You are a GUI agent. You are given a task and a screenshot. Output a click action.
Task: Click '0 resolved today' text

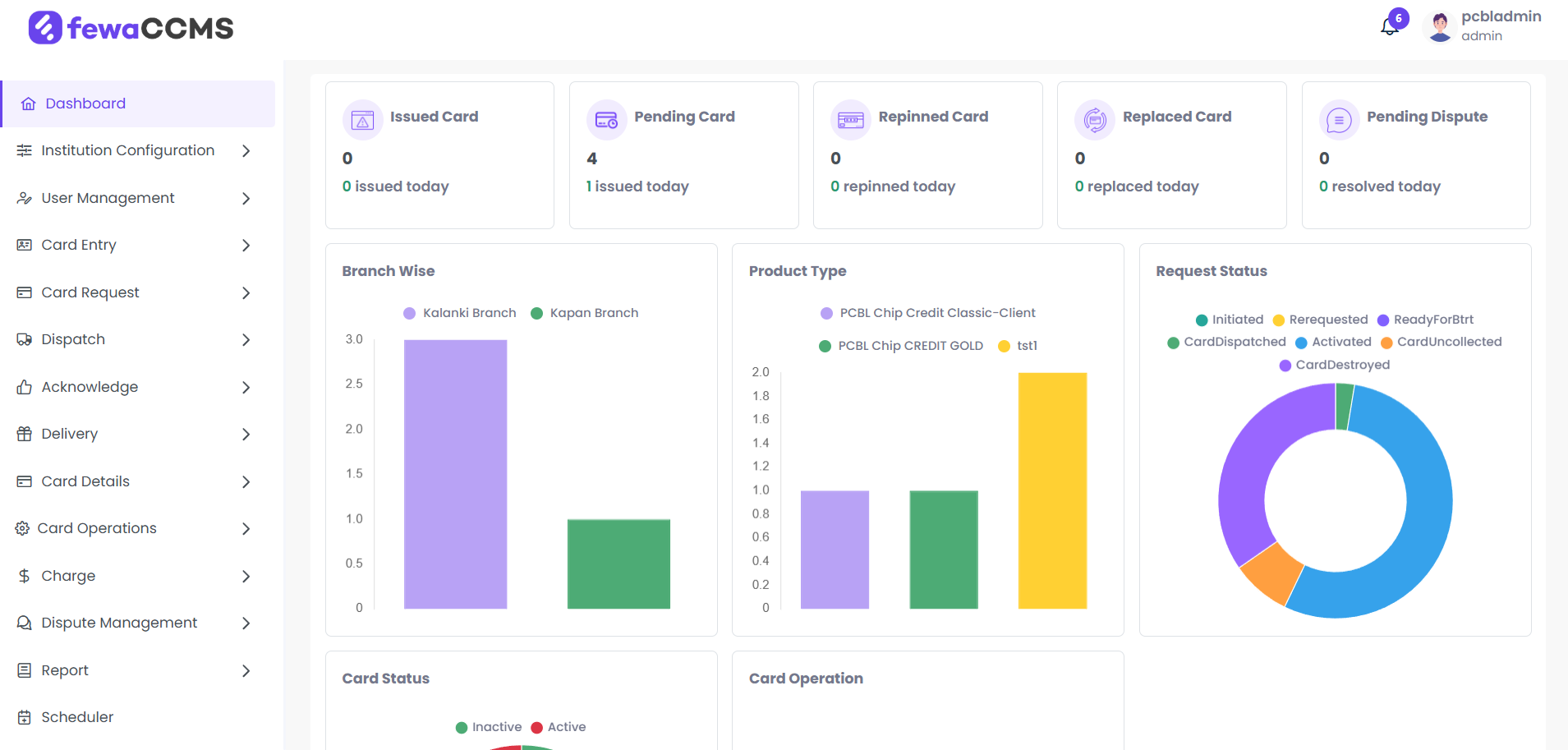1380,186
